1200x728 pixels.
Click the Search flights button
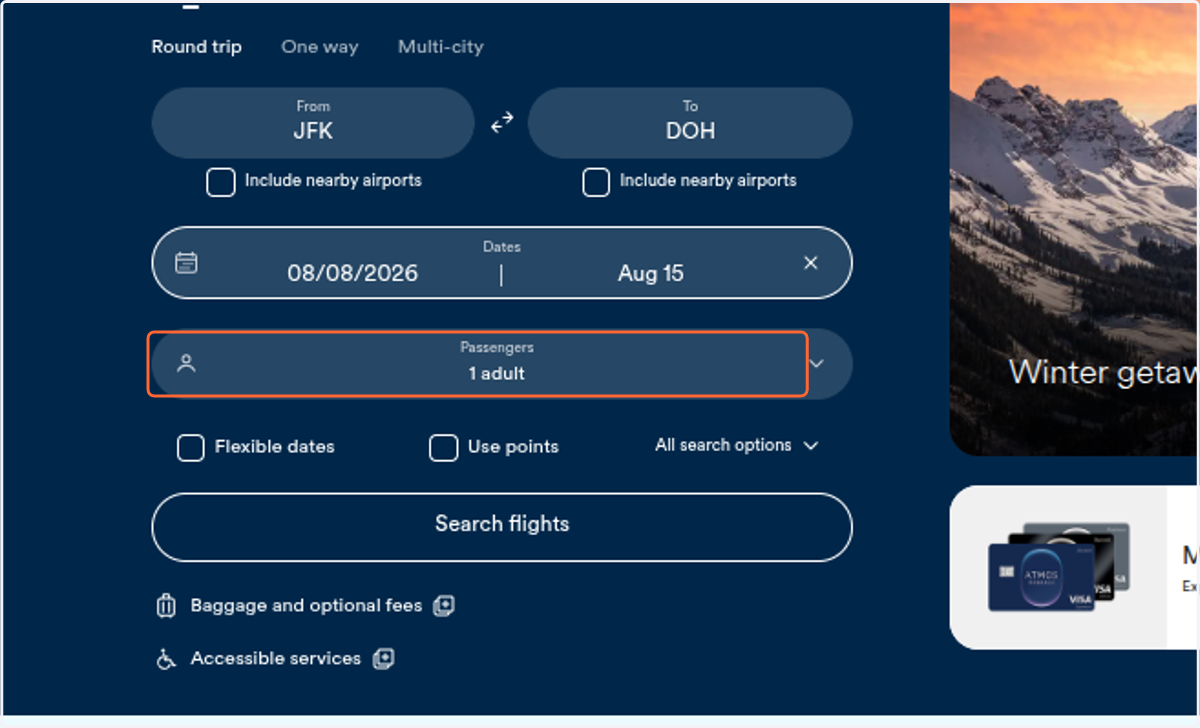click(502, 527)
